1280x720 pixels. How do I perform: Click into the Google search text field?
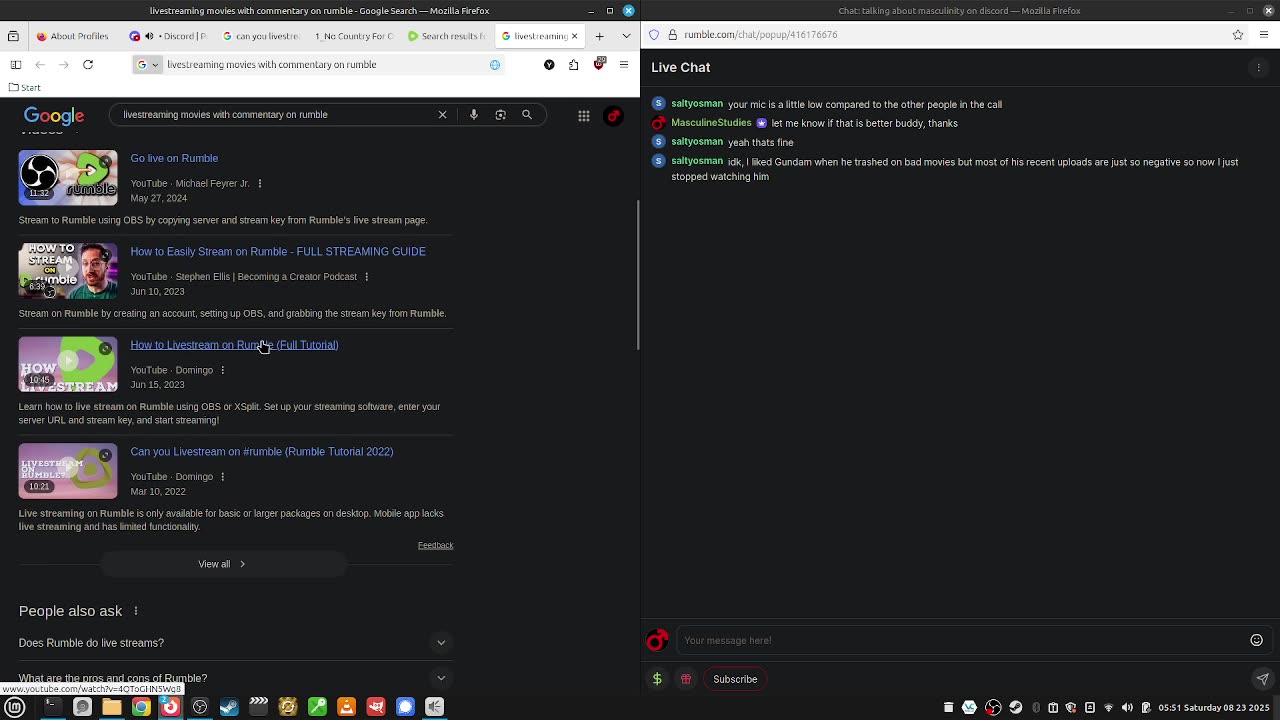[275, 115]
